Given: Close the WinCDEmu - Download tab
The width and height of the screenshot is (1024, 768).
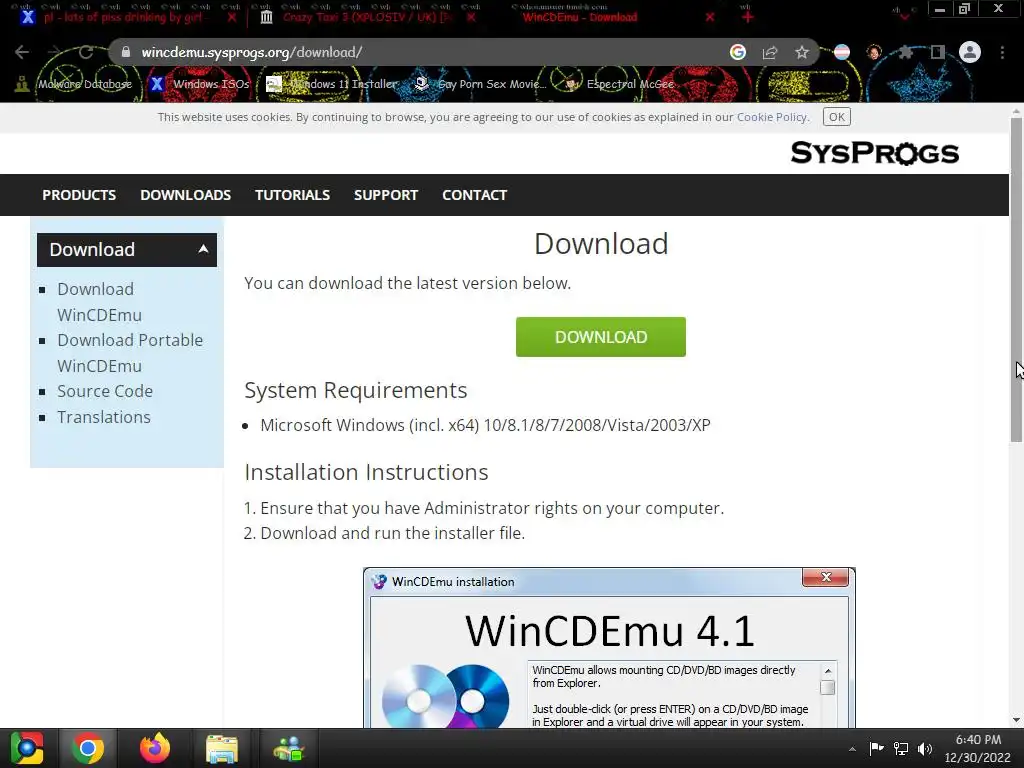Looking at the screenshot, I should click(x=710, y=18).
